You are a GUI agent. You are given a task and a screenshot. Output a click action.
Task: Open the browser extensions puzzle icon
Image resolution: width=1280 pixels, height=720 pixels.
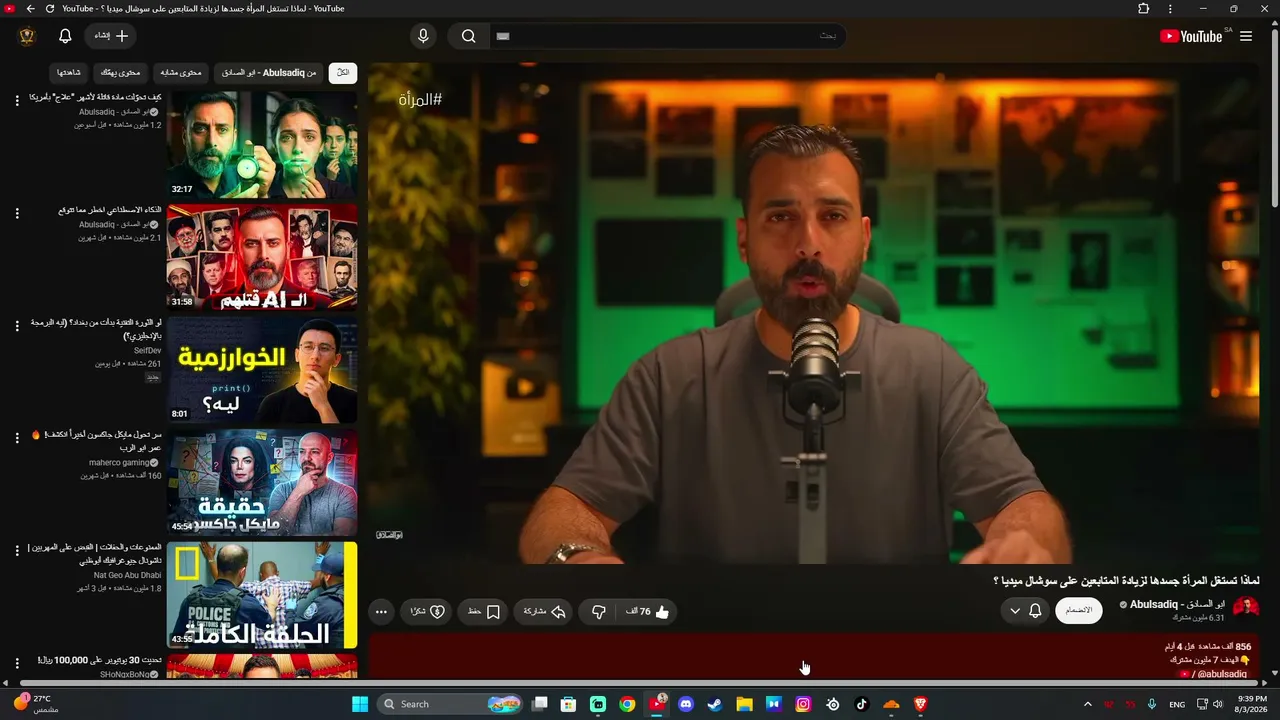point(1144,8)
